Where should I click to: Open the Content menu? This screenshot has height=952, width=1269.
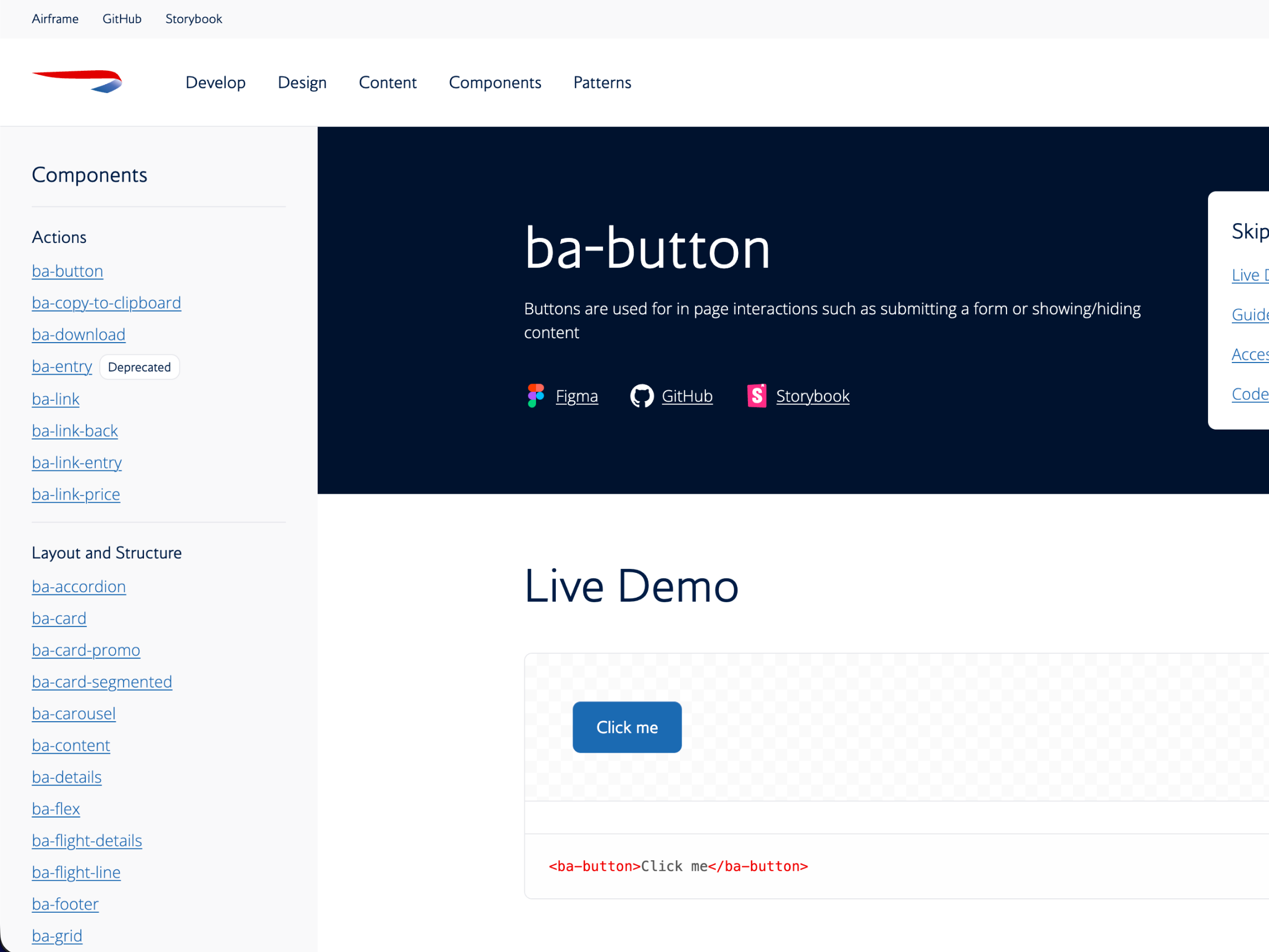[388, 82]
